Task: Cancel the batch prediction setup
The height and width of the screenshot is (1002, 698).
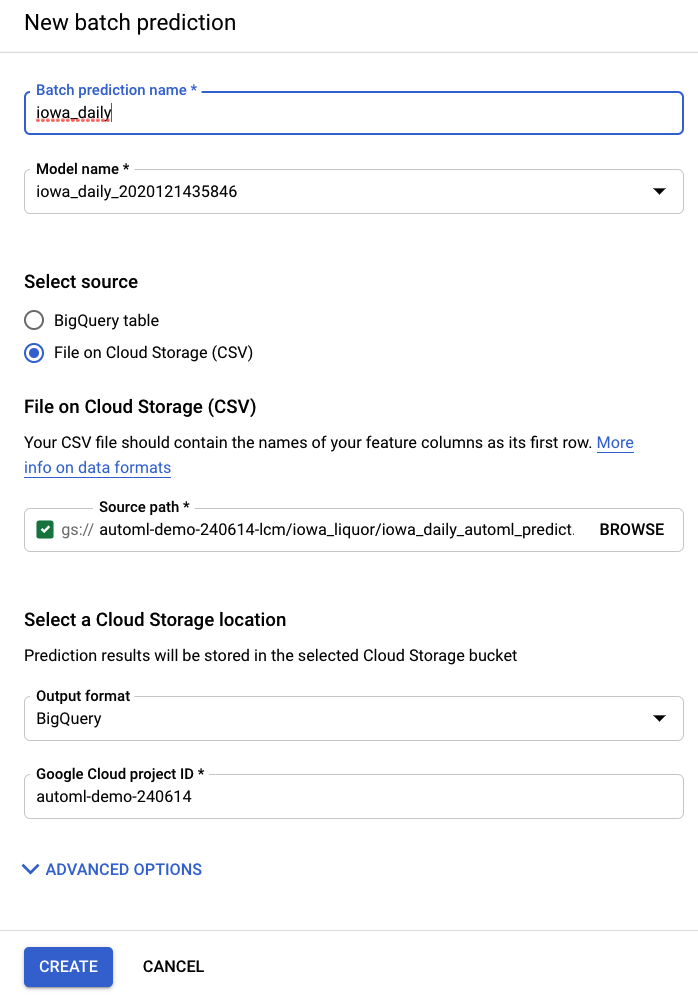Action: coord(173,966)
